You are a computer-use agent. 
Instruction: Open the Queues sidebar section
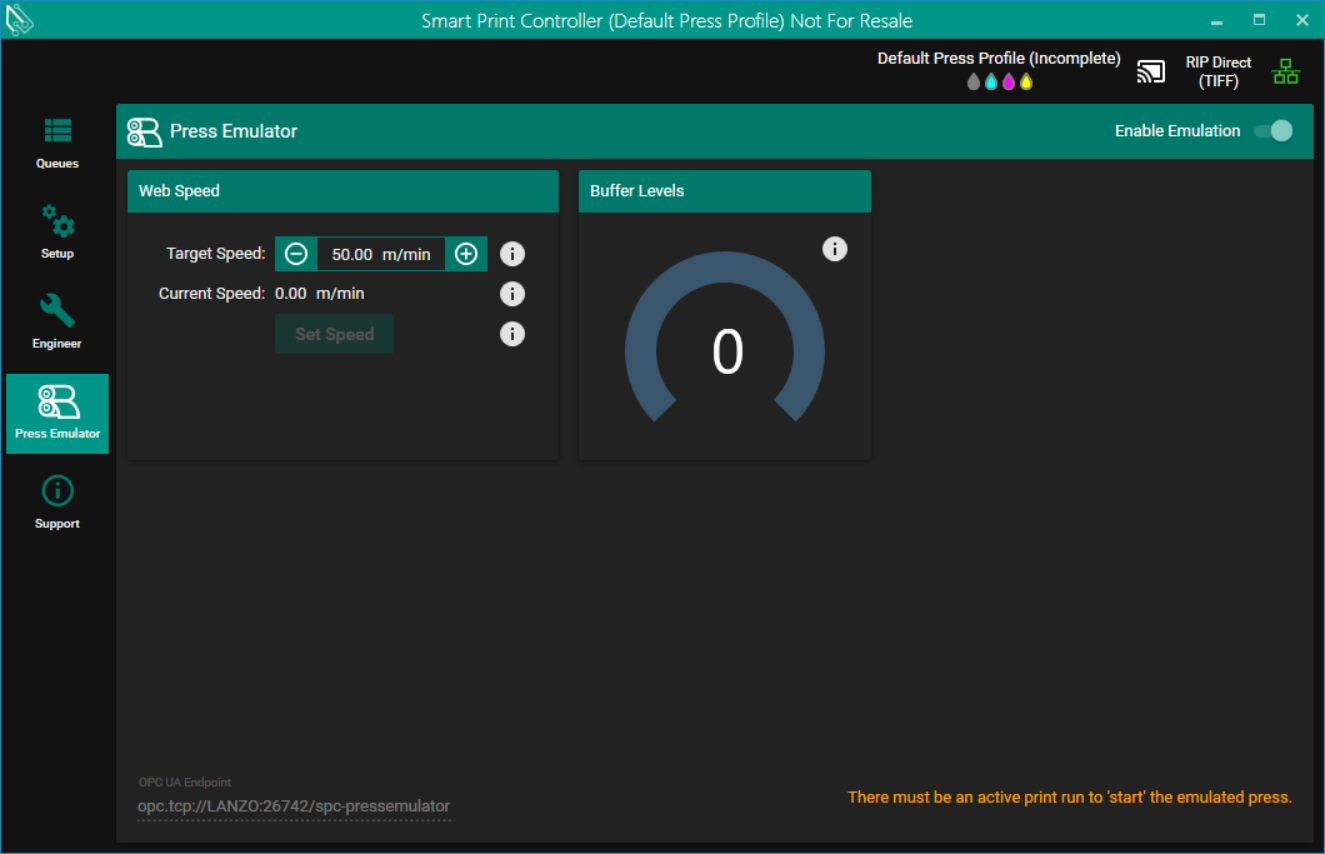[57, 143]
